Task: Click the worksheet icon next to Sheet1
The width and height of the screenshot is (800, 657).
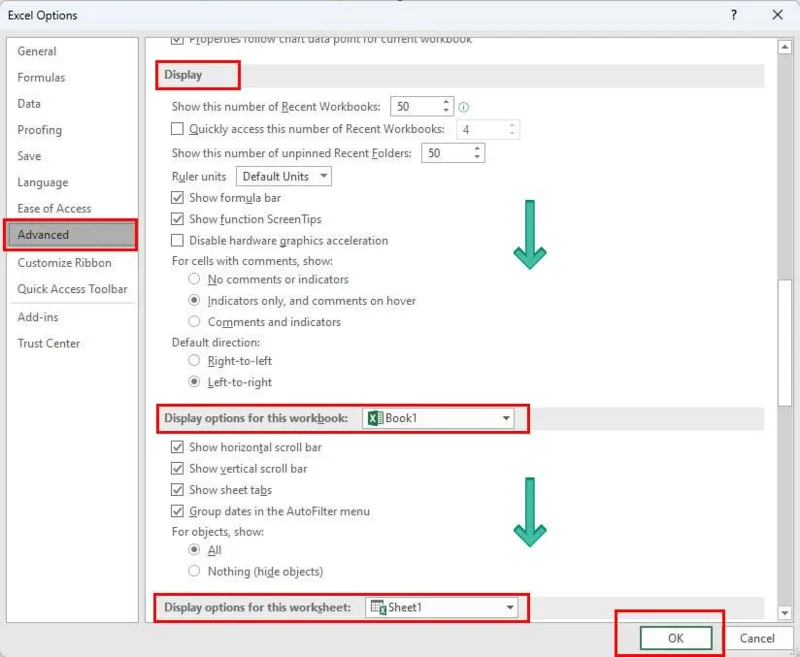Action: (x=378, y=607)
